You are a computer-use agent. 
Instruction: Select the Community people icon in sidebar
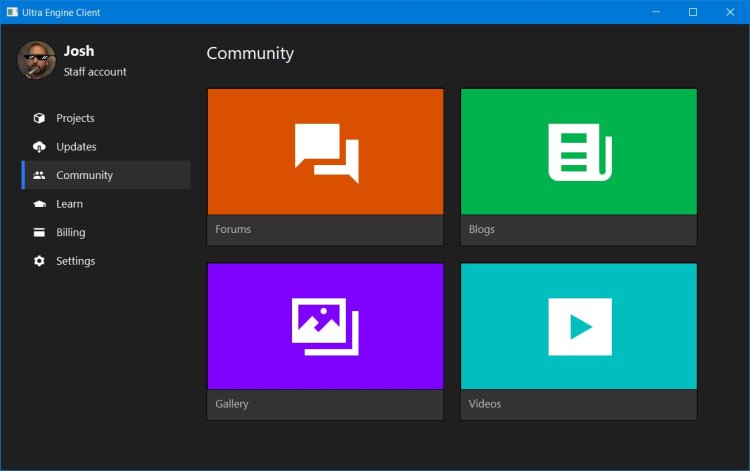[39, 175]
